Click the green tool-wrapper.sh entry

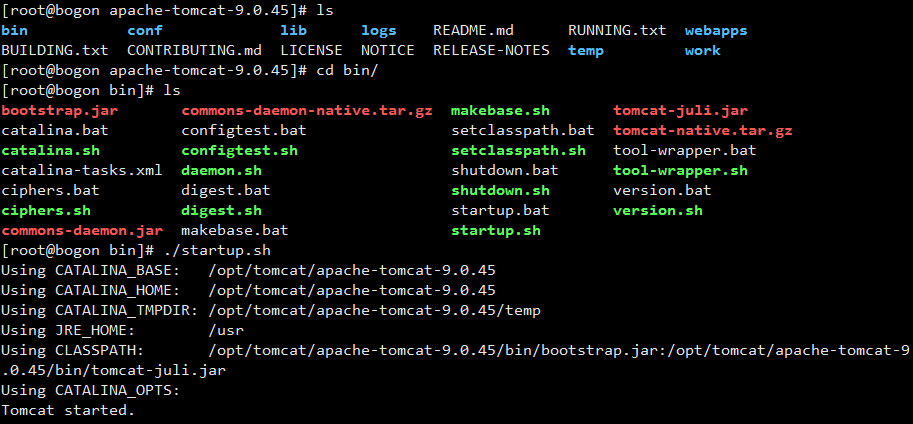click(x=680, y=171)
